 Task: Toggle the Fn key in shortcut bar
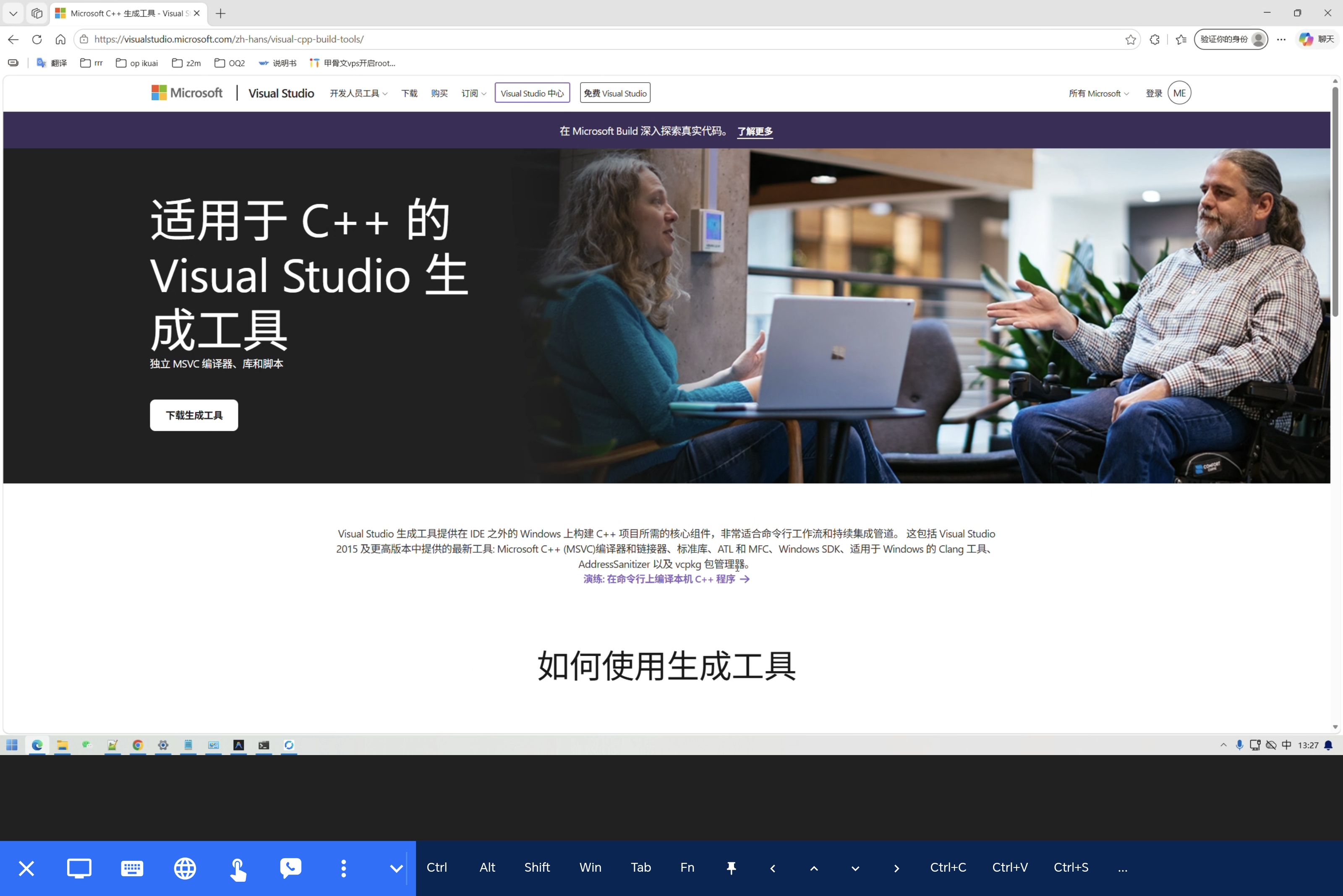[687, 867]
